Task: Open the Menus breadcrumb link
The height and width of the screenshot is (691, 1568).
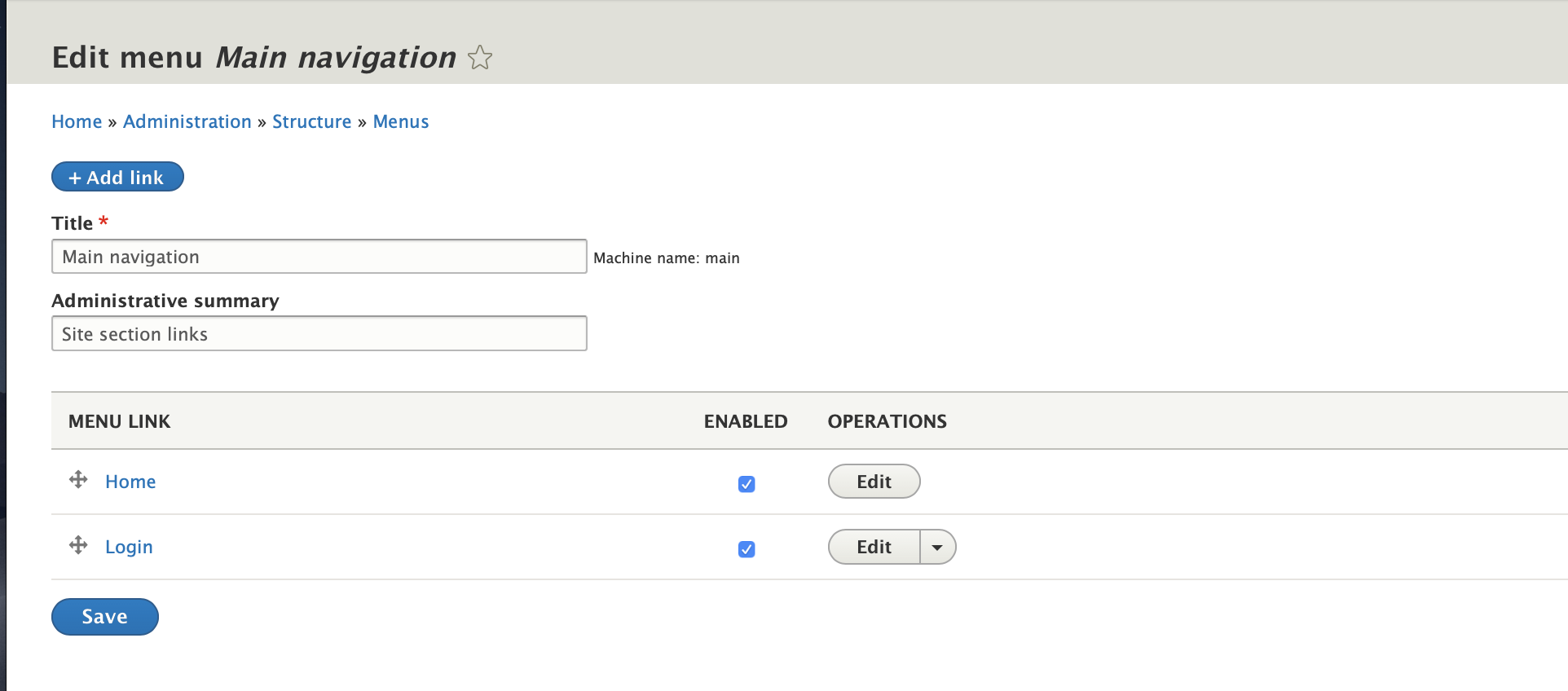Action: (401, 122)
